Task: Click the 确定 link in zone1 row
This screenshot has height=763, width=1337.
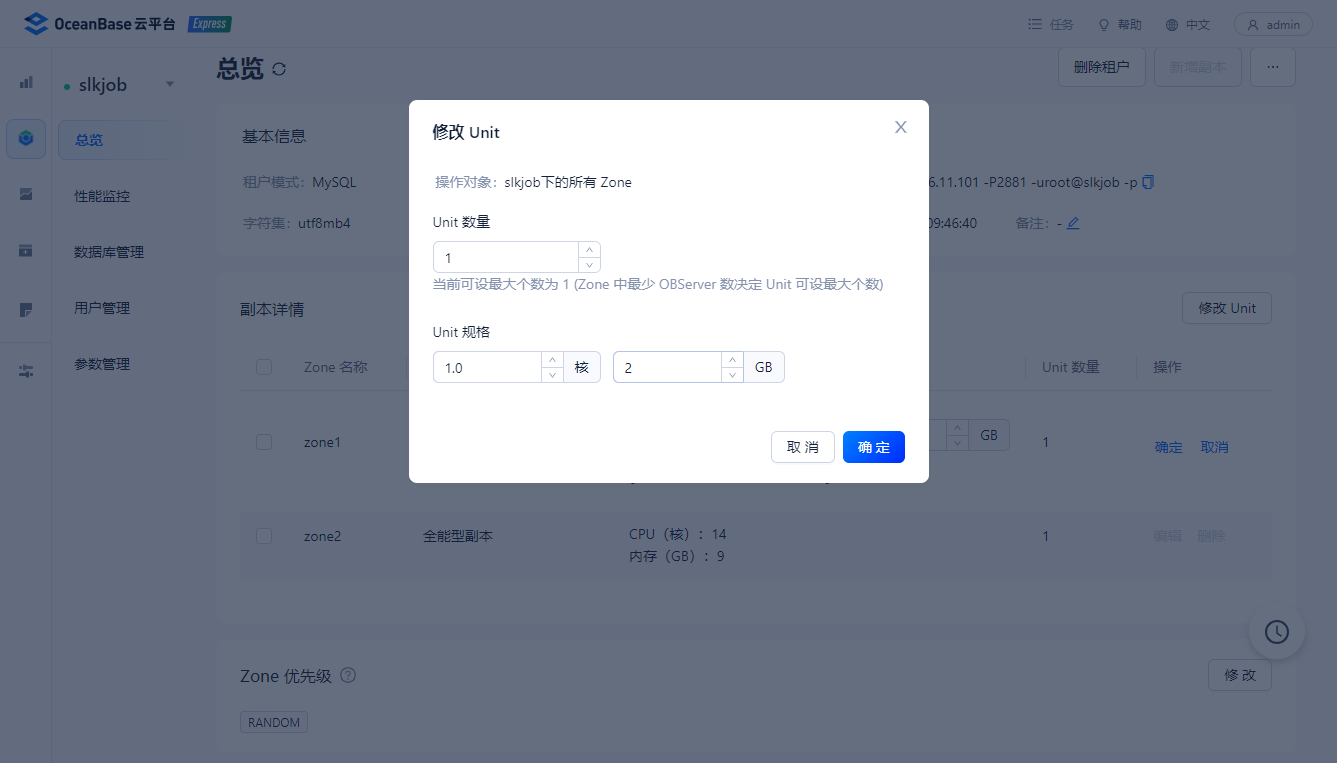Action: [1169, 447]
